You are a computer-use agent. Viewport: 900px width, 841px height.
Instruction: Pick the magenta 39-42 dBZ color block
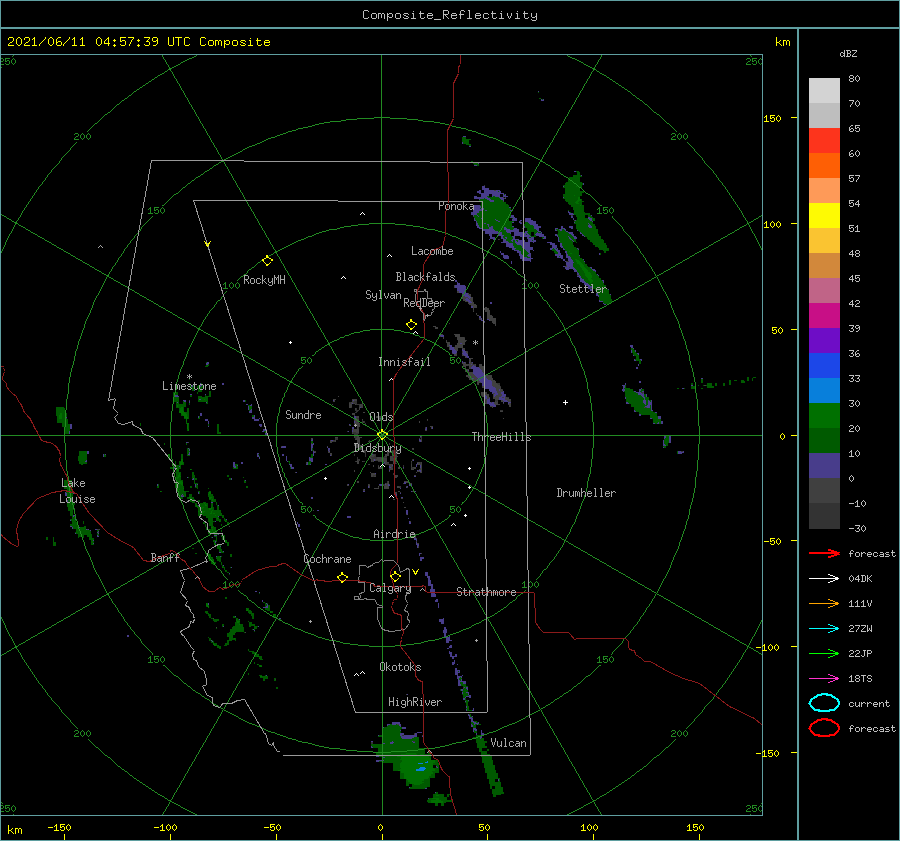[824, 316]
